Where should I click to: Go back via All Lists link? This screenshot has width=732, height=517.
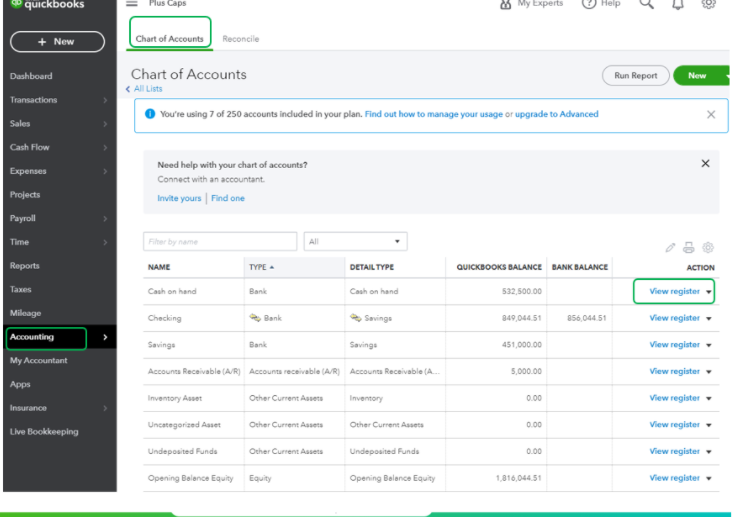click(x=148, y=89)
